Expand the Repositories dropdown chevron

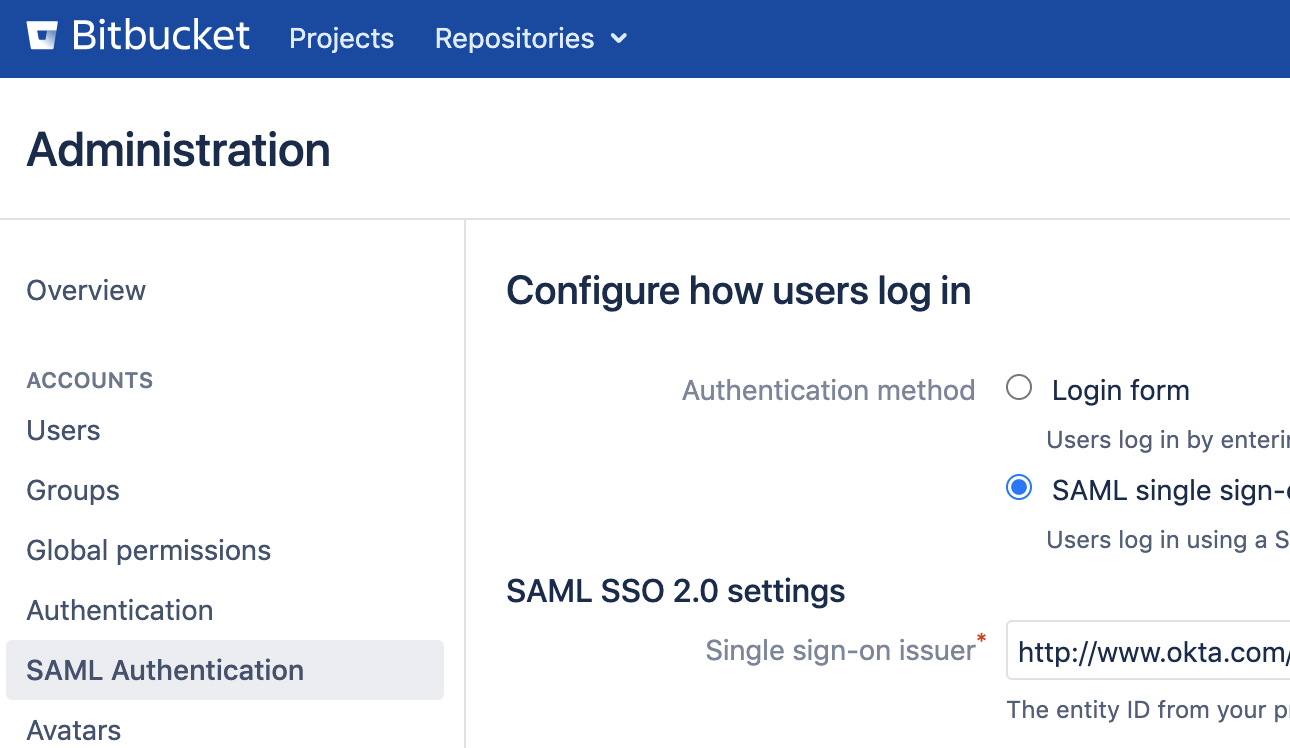click(x=619, y=39)
